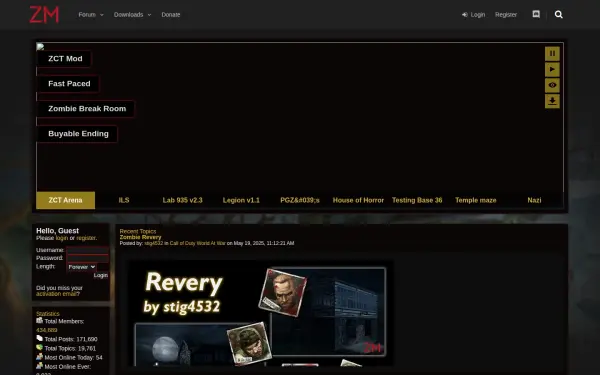Click the Login link in header
The image size is (600, 375).
coord(478,15)
